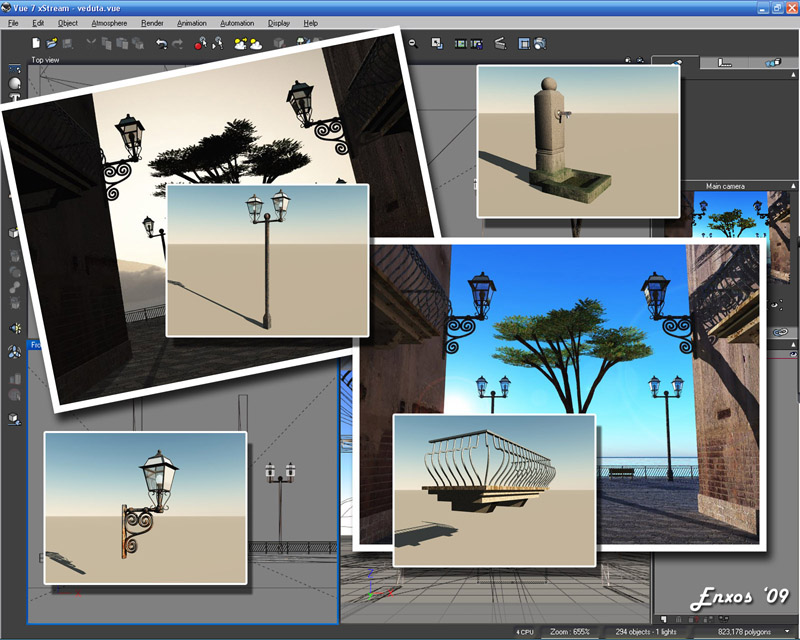800x640 pixels.
Task: Toggle the eye visibility icon in layers panel
Action: pyautogui.click(x=793, y=354)
